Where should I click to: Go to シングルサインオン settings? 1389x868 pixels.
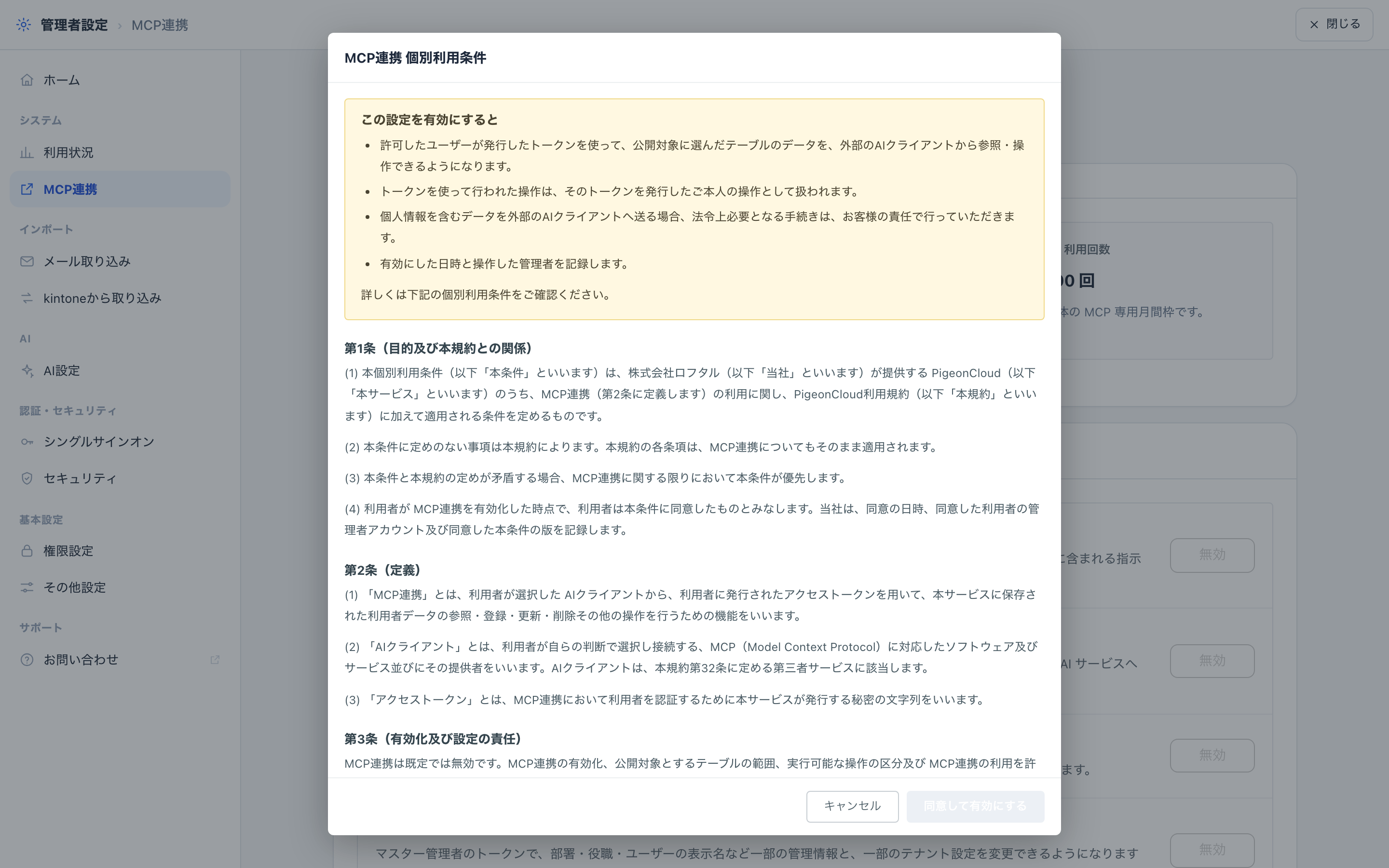tap(120, 441)
